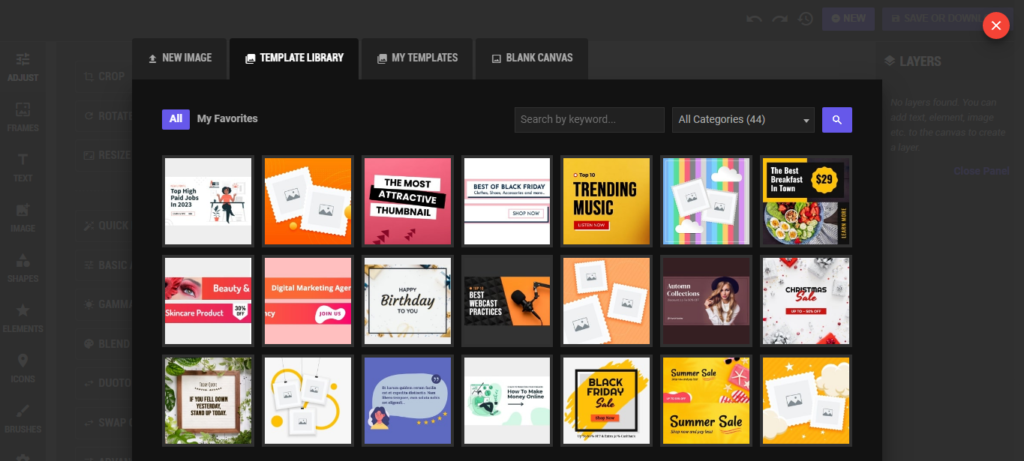Click the Search by keyword field
The image size is (1024, 461).
click(589, 120)
